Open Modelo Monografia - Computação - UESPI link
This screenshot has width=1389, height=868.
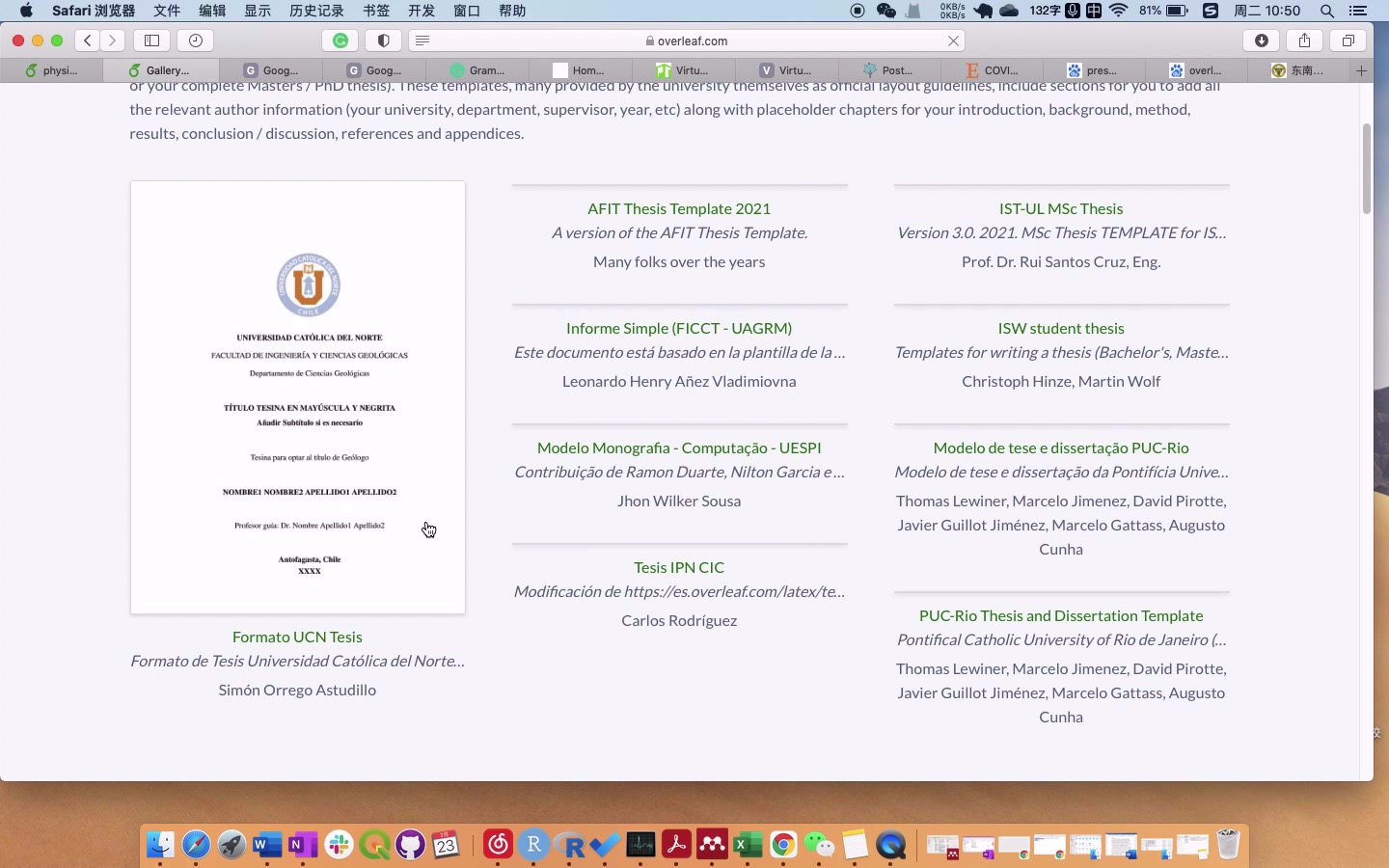[679, 448]
